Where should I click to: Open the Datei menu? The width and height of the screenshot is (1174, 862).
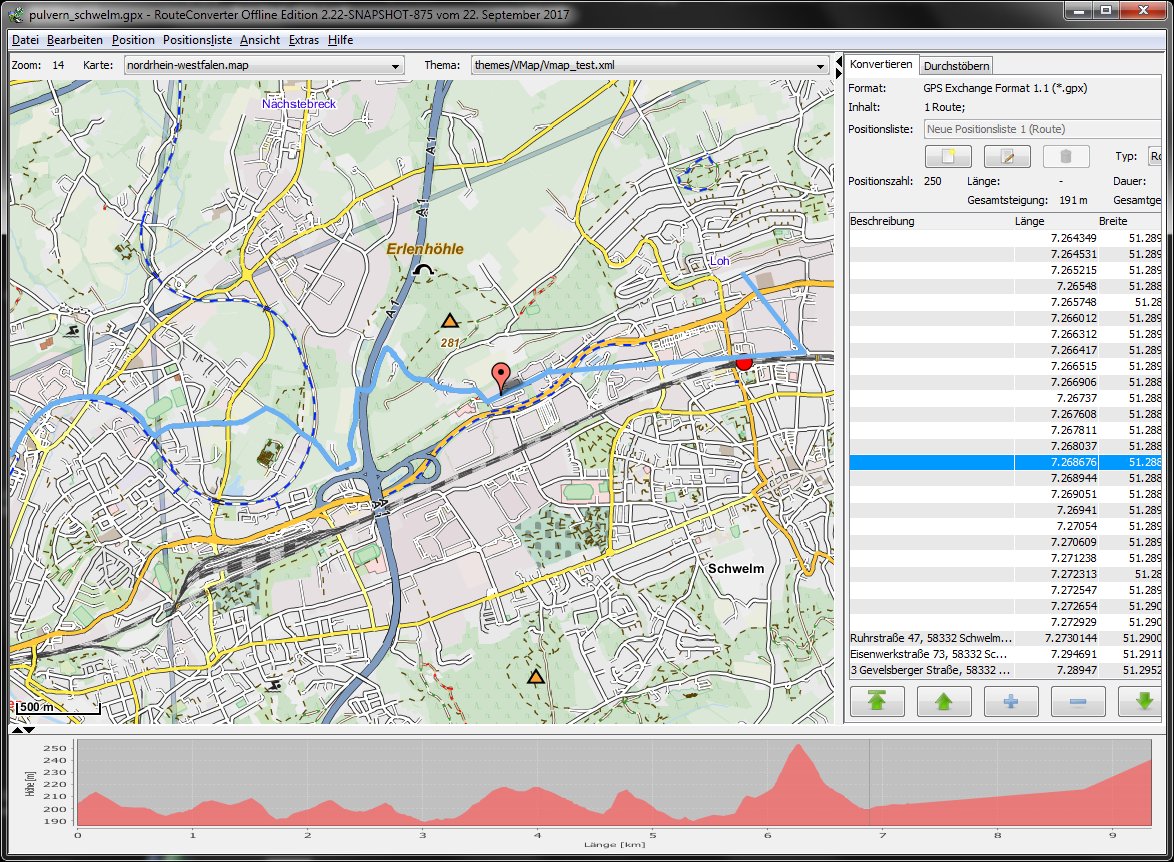pos(25,40)
